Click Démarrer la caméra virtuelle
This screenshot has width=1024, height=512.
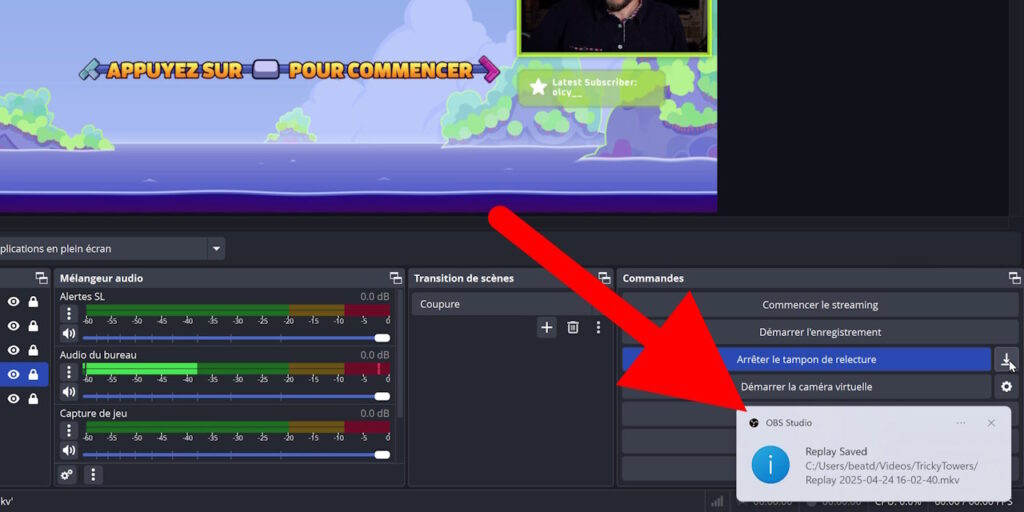[x=807, y=387]
